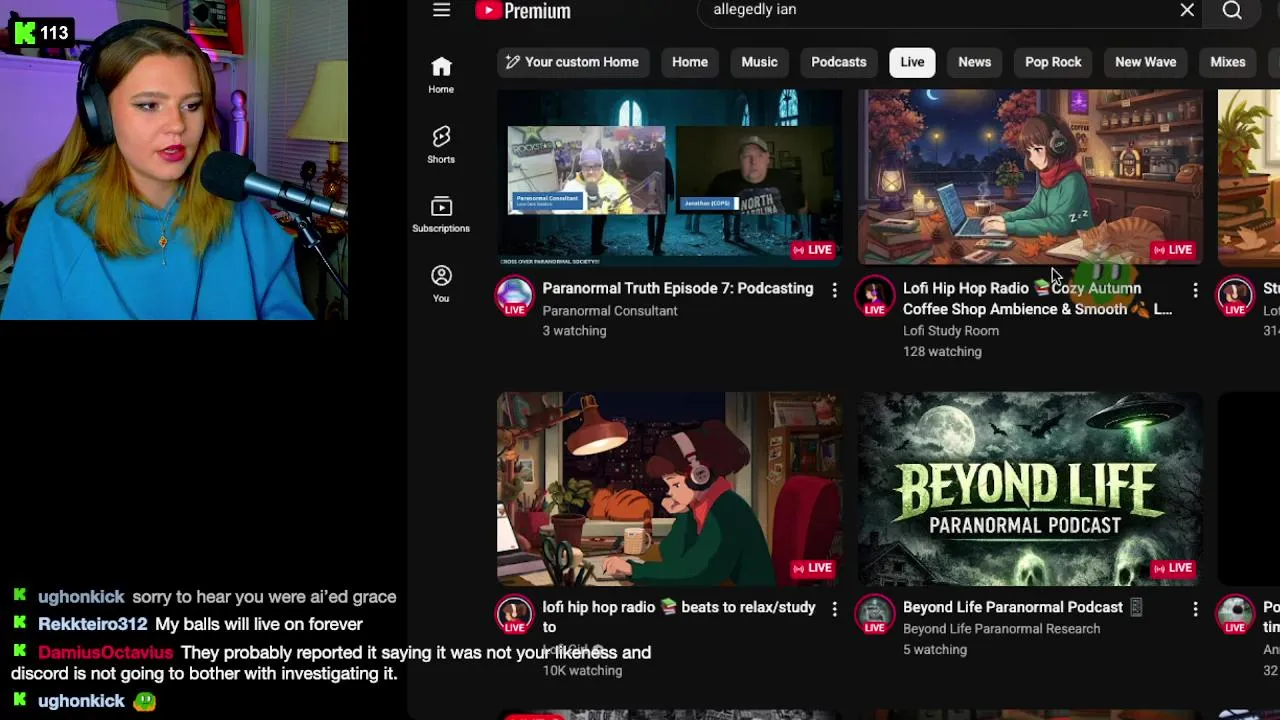The image size is (1280, 720).
Task: Click the '10K watching' text
Action: coord(582,671)
